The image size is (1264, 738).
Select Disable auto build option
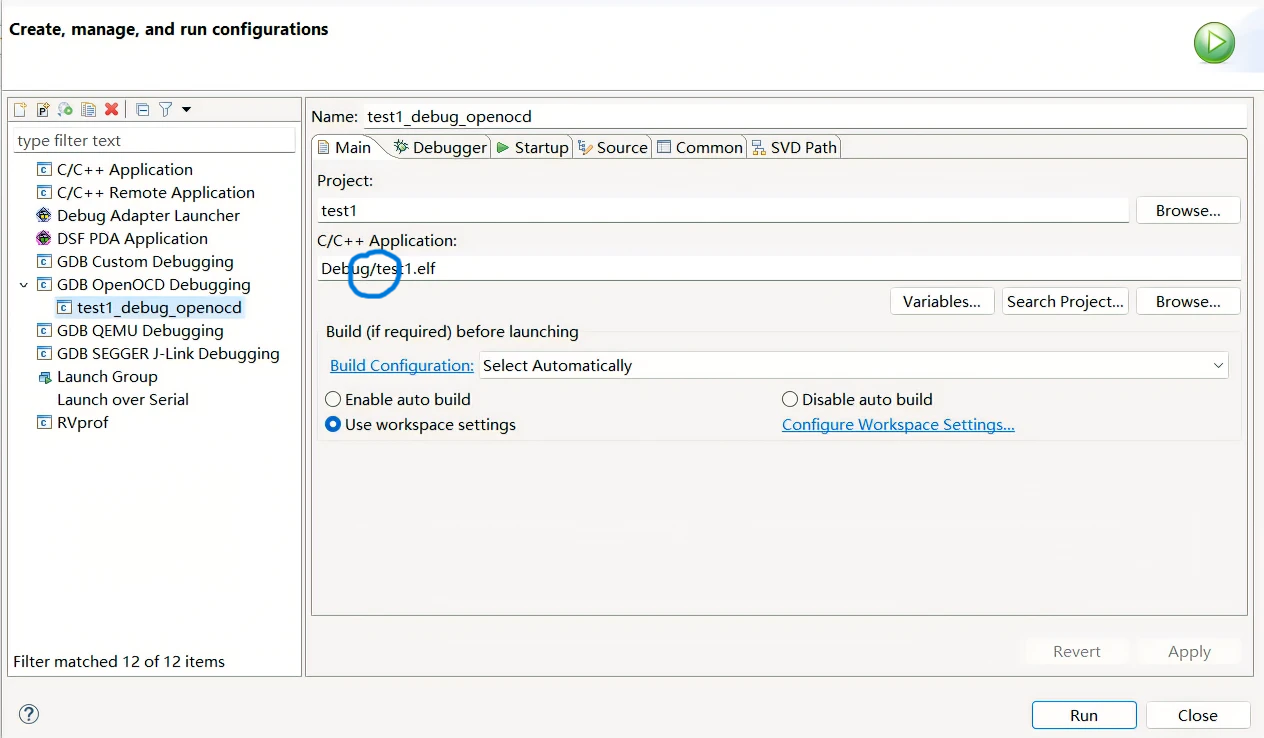(x=790, y=399)
